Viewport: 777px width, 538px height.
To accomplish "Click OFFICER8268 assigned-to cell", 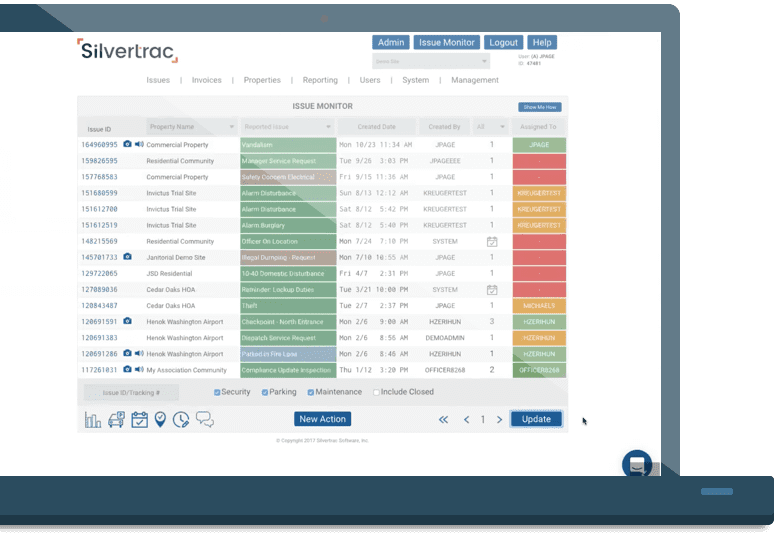I will [x=539, y=370].
